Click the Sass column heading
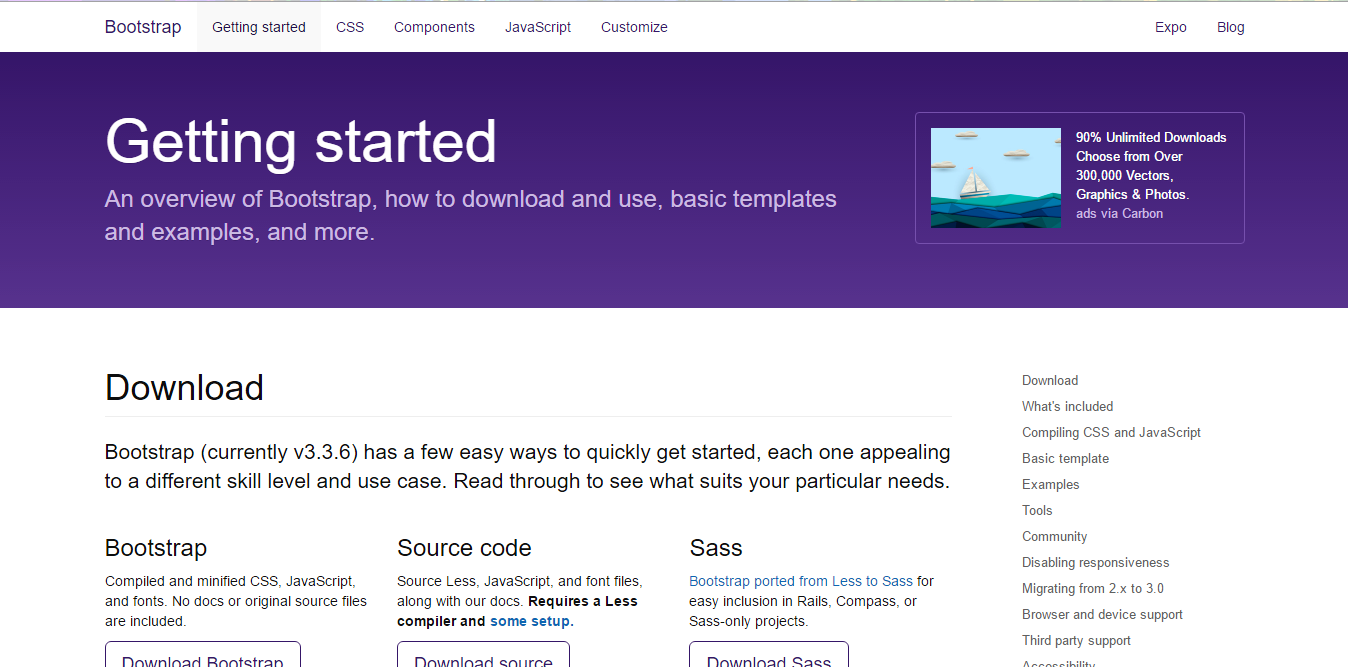The width and height of the screenshot is (1348, 667). 716,548
